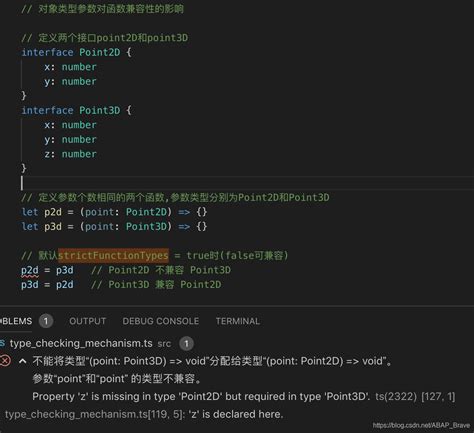Image resolution: width=474 pixels, height=433 pixels.
Task: Click the let p3d arrow function line
Action: 114,227
